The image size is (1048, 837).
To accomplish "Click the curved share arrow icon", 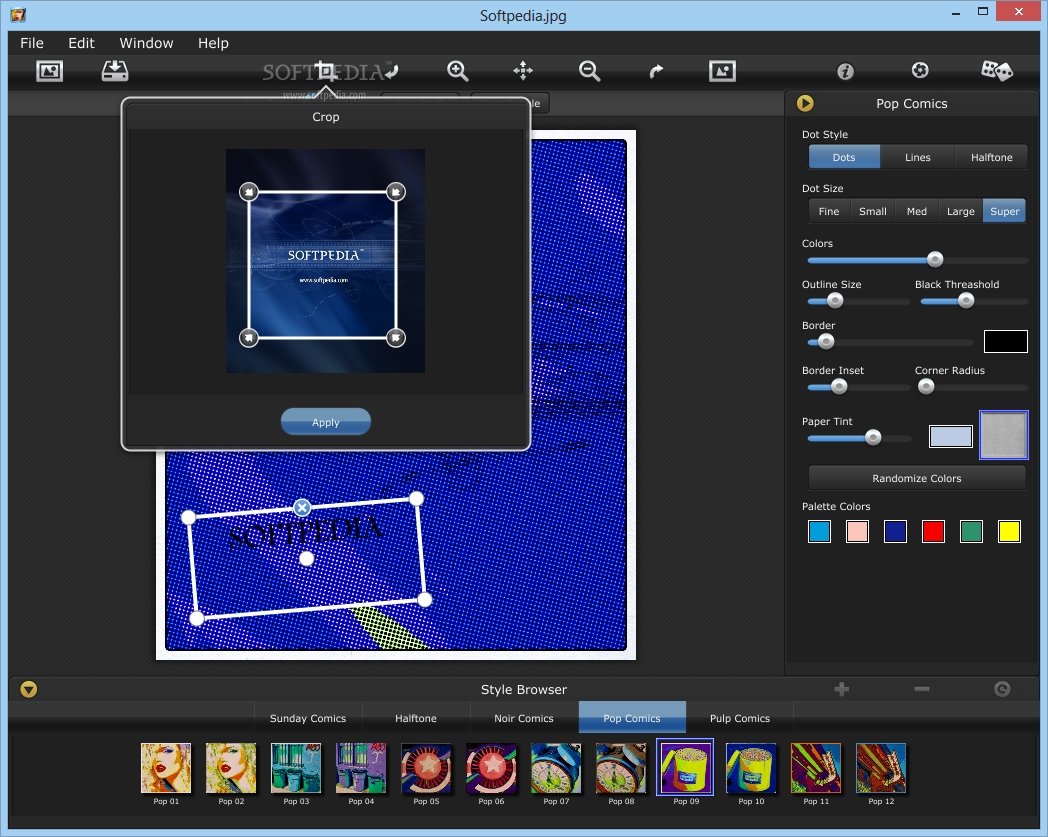I will pos(656,71).
